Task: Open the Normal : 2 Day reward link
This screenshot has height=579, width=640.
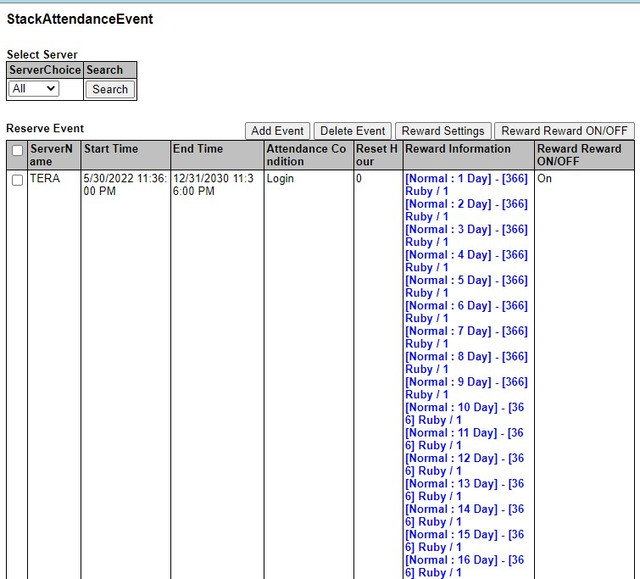Action: (x=466, y=210)
